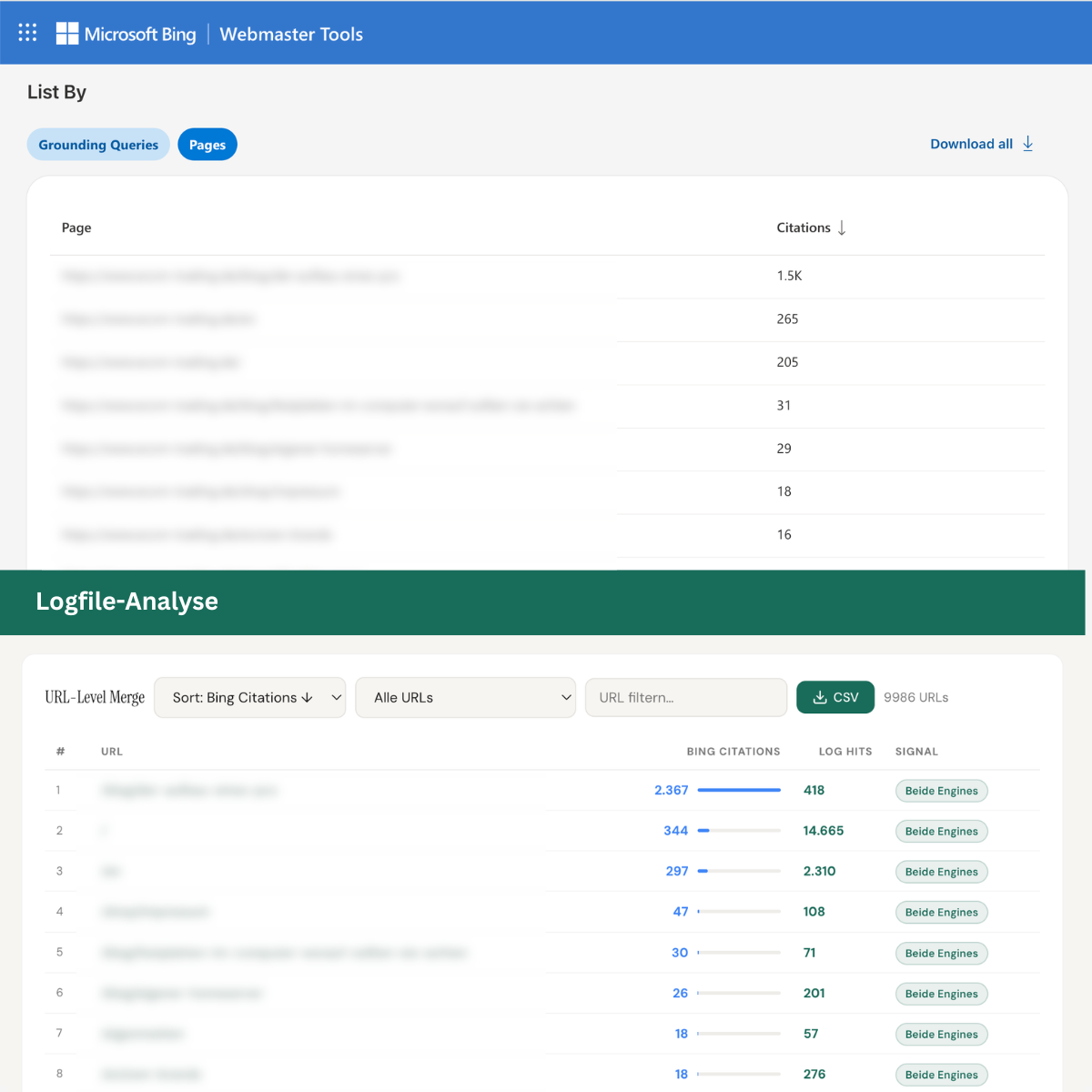Image resolution: width=1092 pixels, height=1092 pixels.
Task: Open the Sort: Bing Citations dropdown
Action: (249, 697)
